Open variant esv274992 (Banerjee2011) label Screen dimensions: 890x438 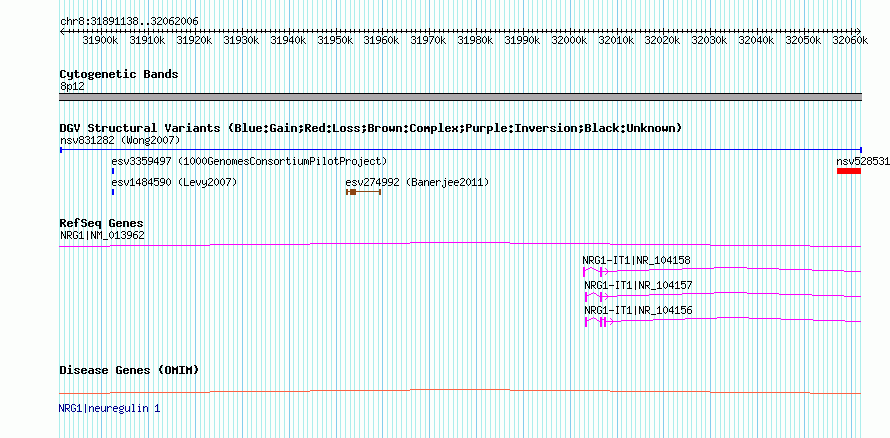coord(417,183)
